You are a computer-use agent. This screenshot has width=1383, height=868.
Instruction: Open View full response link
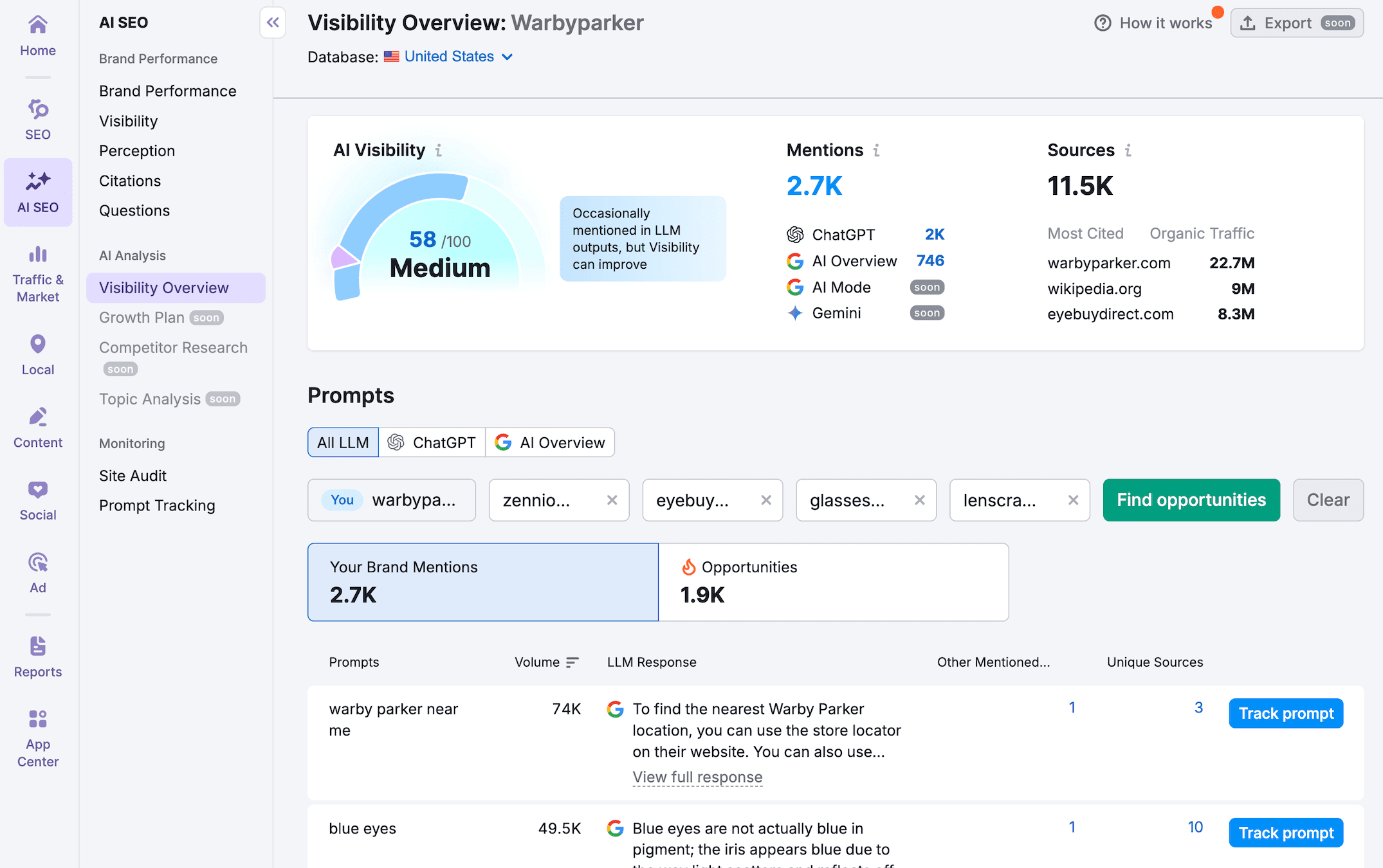(x=697, y=777)
